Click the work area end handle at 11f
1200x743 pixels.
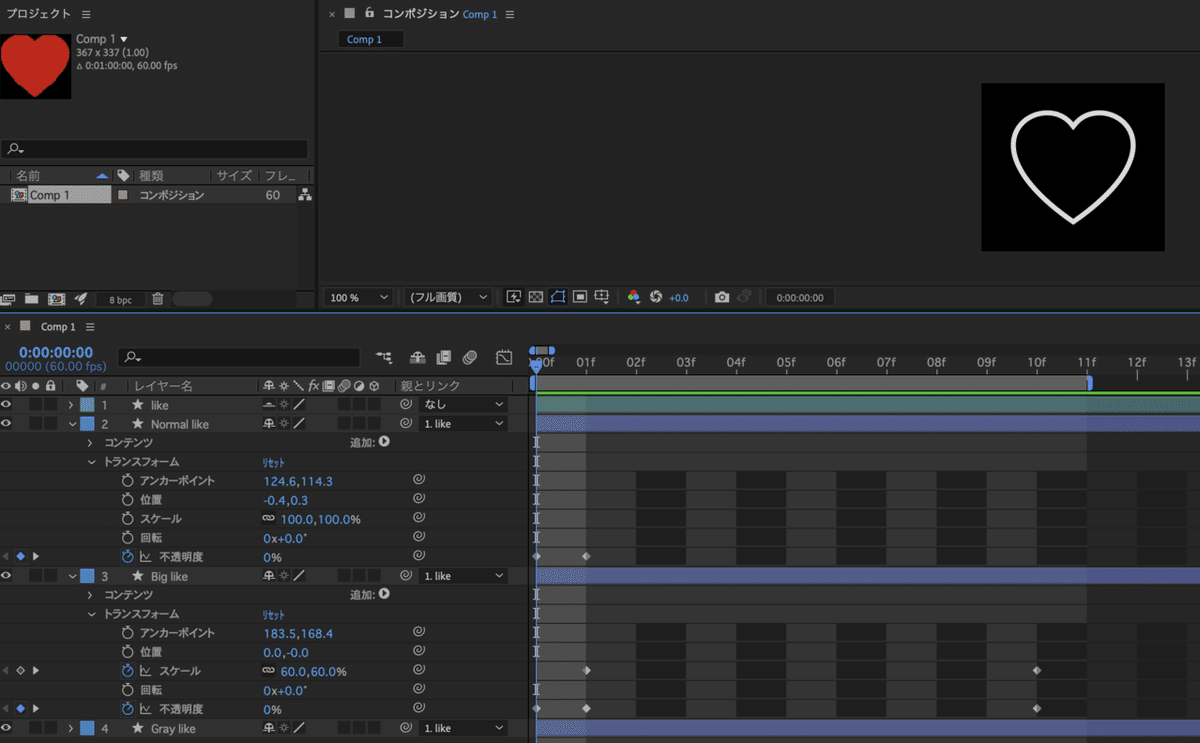tap(1089, 383)
